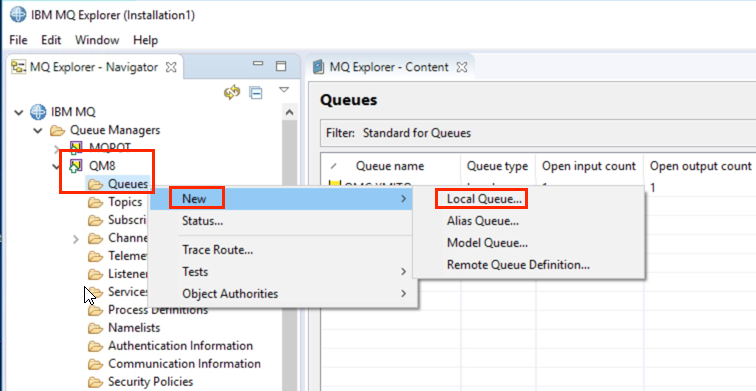Select the Queue Managers folder icon
This screenshot has height=391, width=756.
57,130
